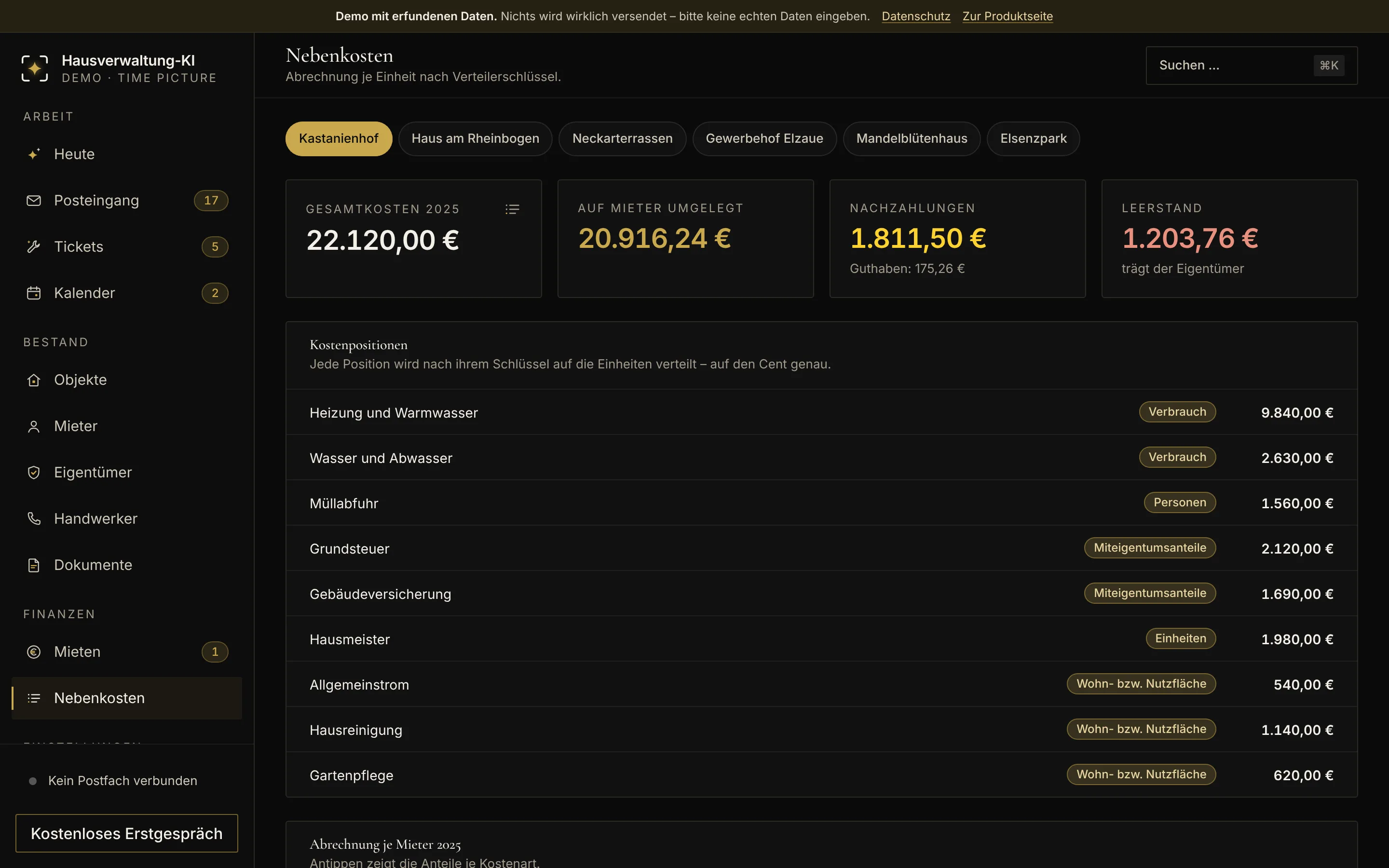Click the Mieten badge showing 1
The height and width of the screenshot is (868, 1389).
coord(215,651)
